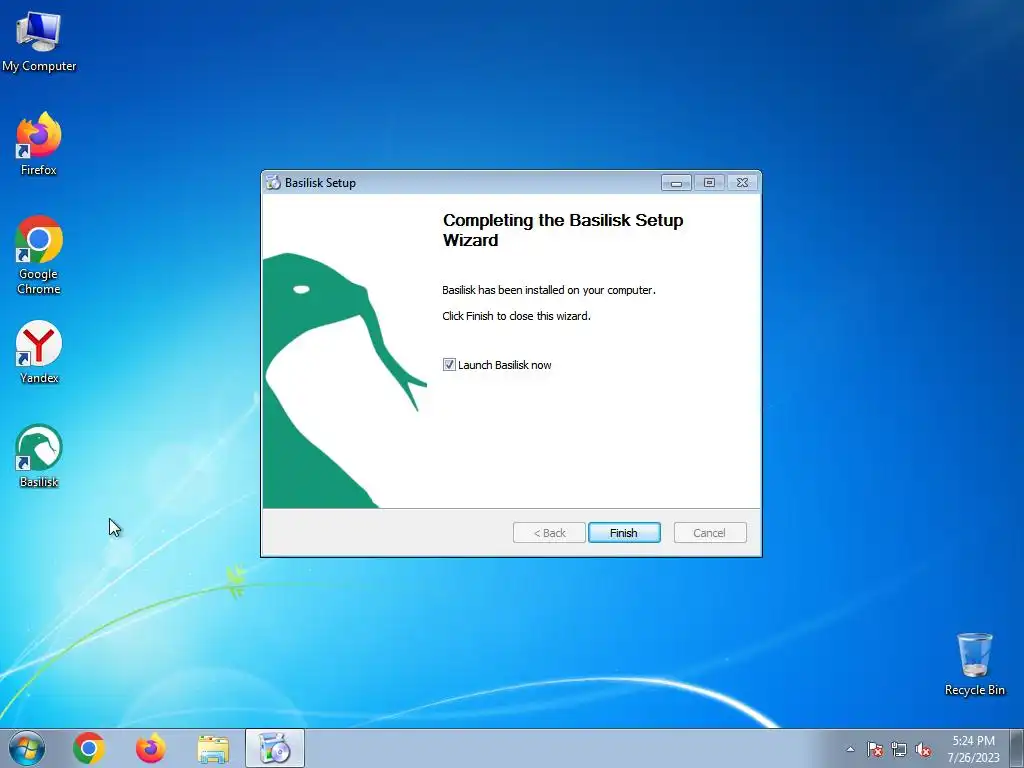The height and width of the screenshot is (768, 1024).
Task: Select the Basilisk desktop shortcut
Action: coord(39,456)
